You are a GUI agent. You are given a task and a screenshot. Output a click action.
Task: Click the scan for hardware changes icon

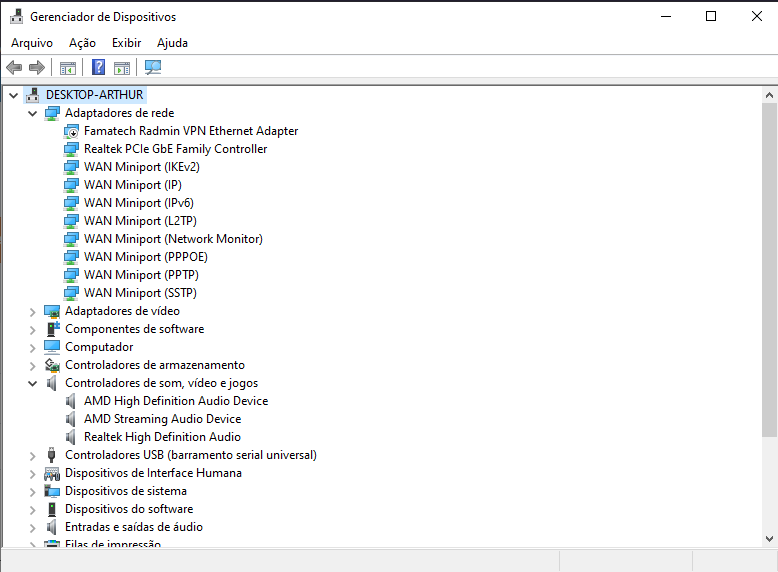[153, 67]
